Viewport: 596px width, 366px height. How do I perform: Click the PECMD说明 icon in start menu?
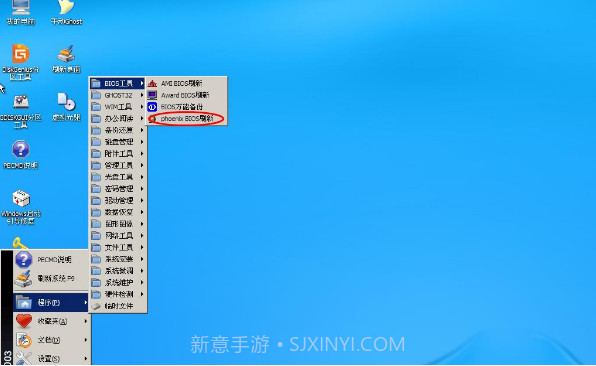click(24, 259)
